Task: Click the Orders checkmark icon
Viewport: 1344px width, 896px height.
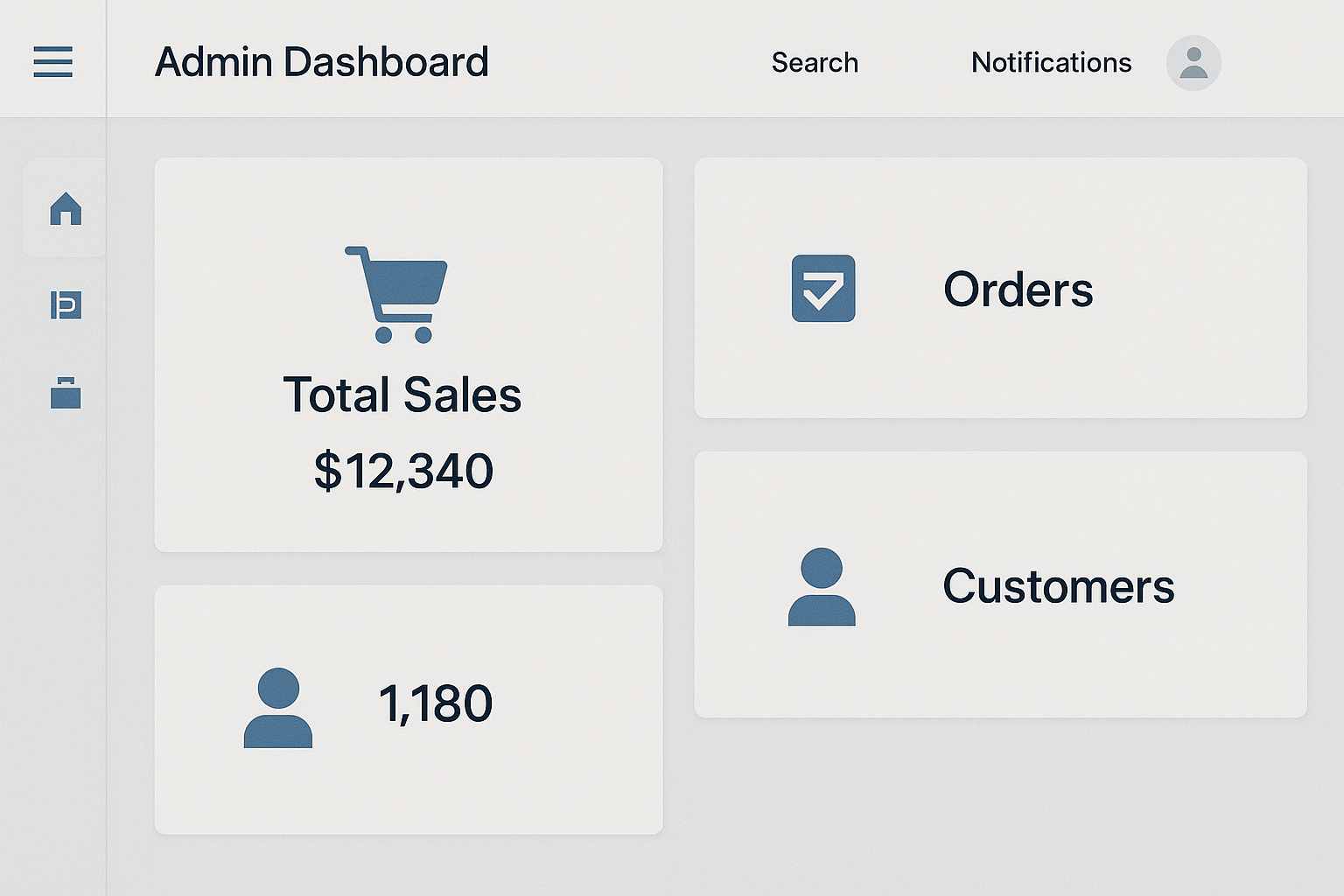Action: point(823,289)
